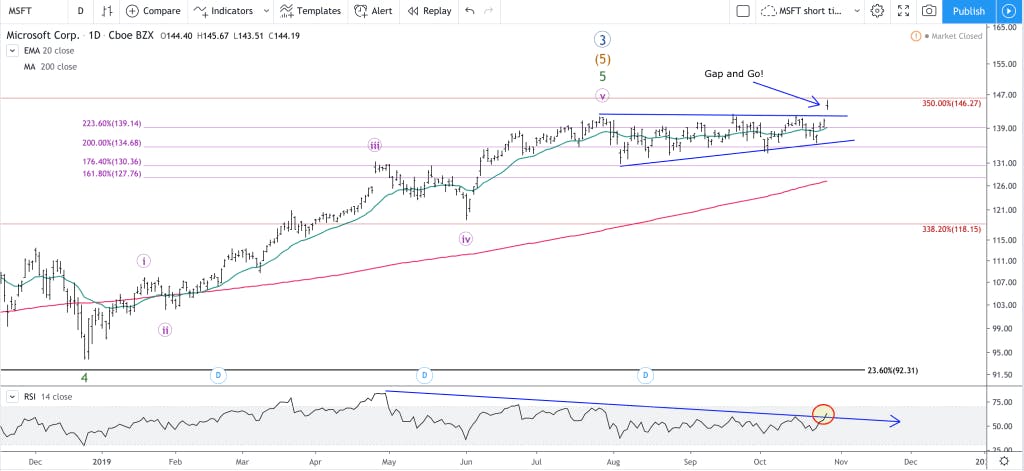1024x471 pixels.
Task: Select the circled wave iii label
Action: (x=374, y=145)
